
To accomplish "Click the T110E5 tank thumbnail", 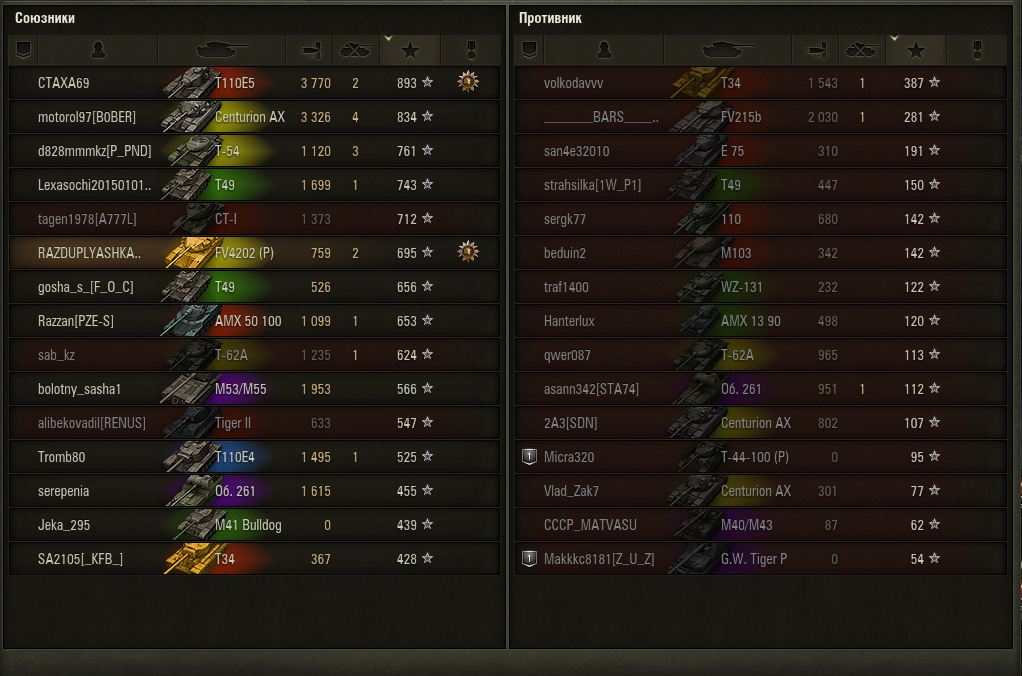I will (x=190, y=83).
